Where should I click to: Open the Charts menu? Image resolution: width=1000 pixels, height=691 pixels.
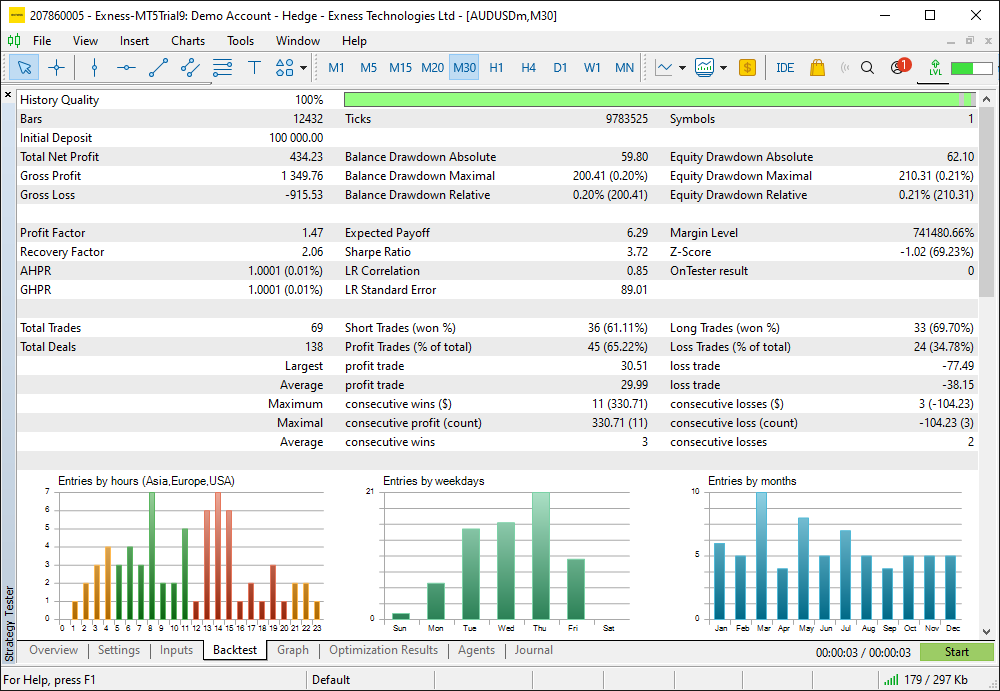point(188,41)
